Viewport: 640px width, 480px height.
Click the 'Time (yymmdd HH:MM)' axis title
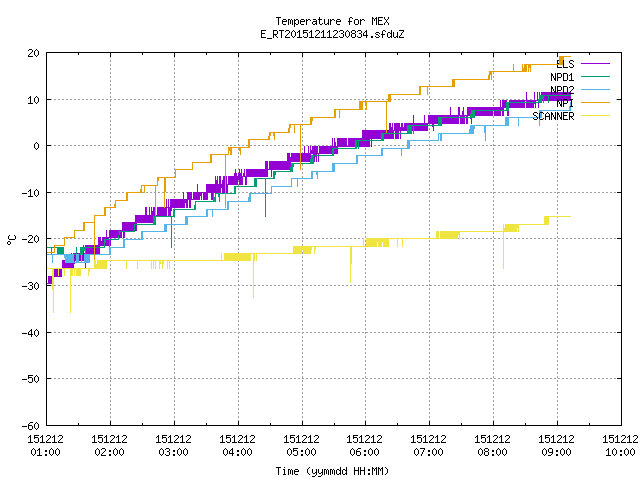click(332, 471)
